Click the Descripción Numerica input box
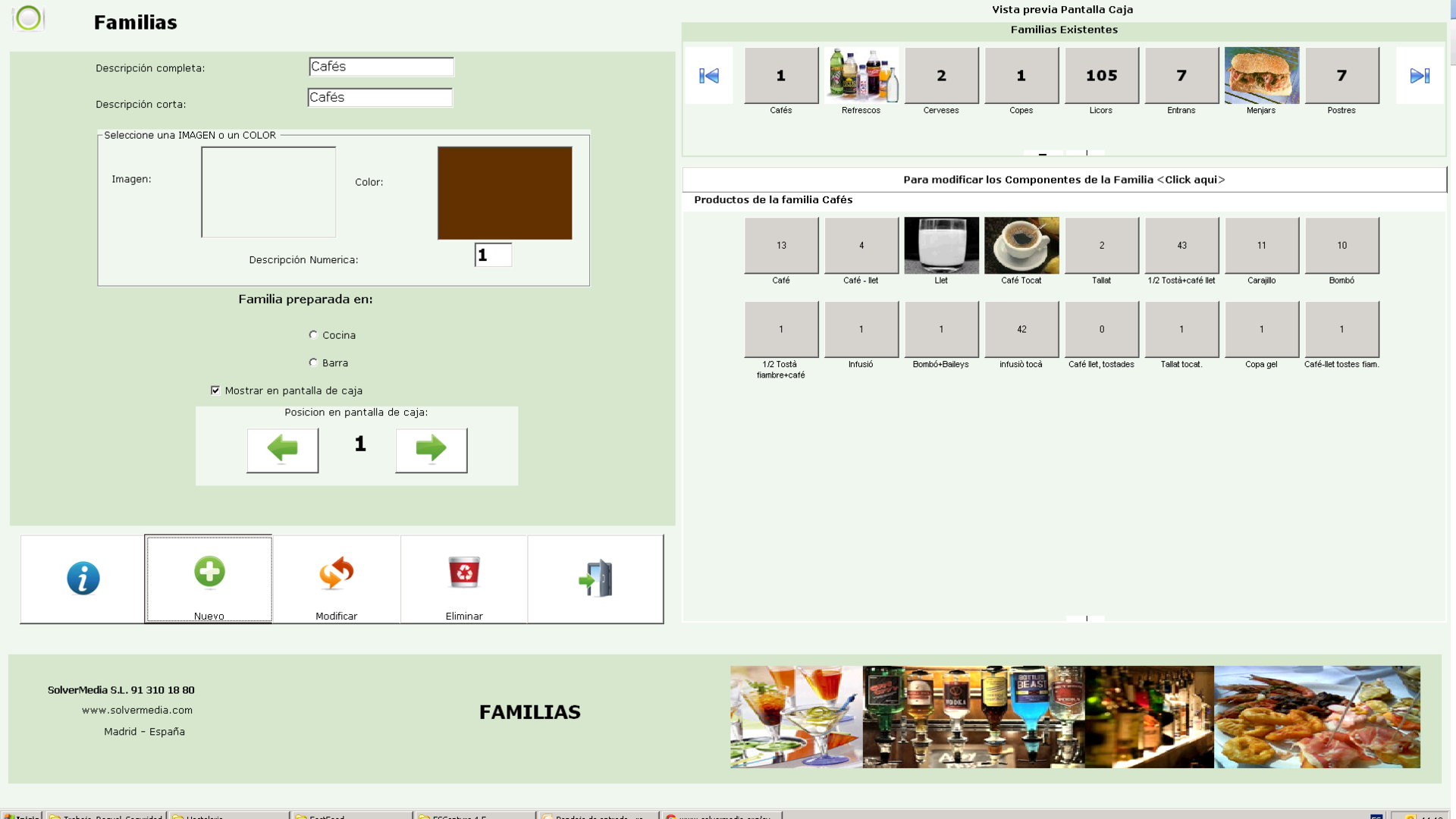Viewport: 1456px width, 819px height. (x=493, y=255)
